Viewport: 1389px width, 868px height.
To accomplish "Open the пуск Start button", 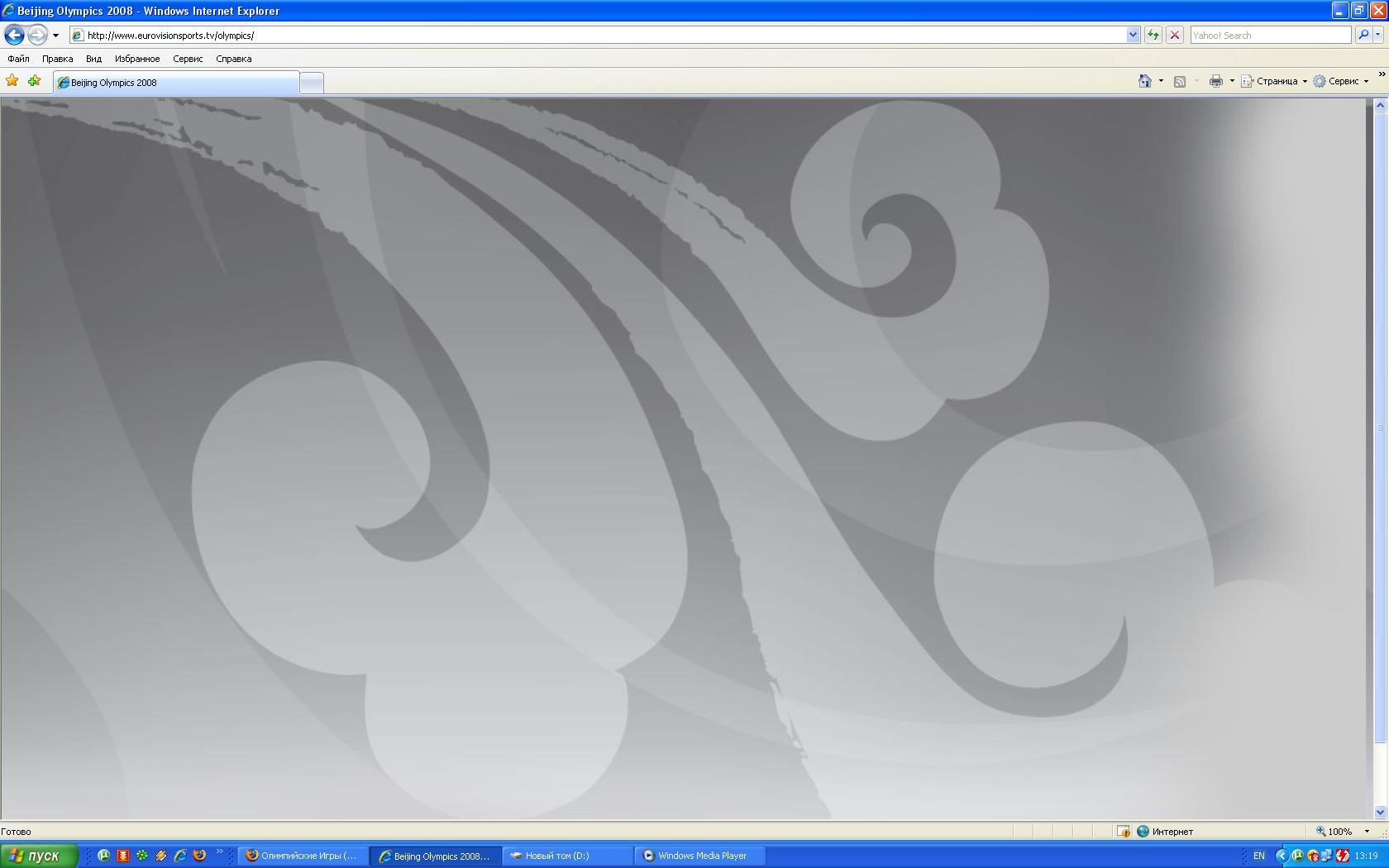I will coord(39,856).
